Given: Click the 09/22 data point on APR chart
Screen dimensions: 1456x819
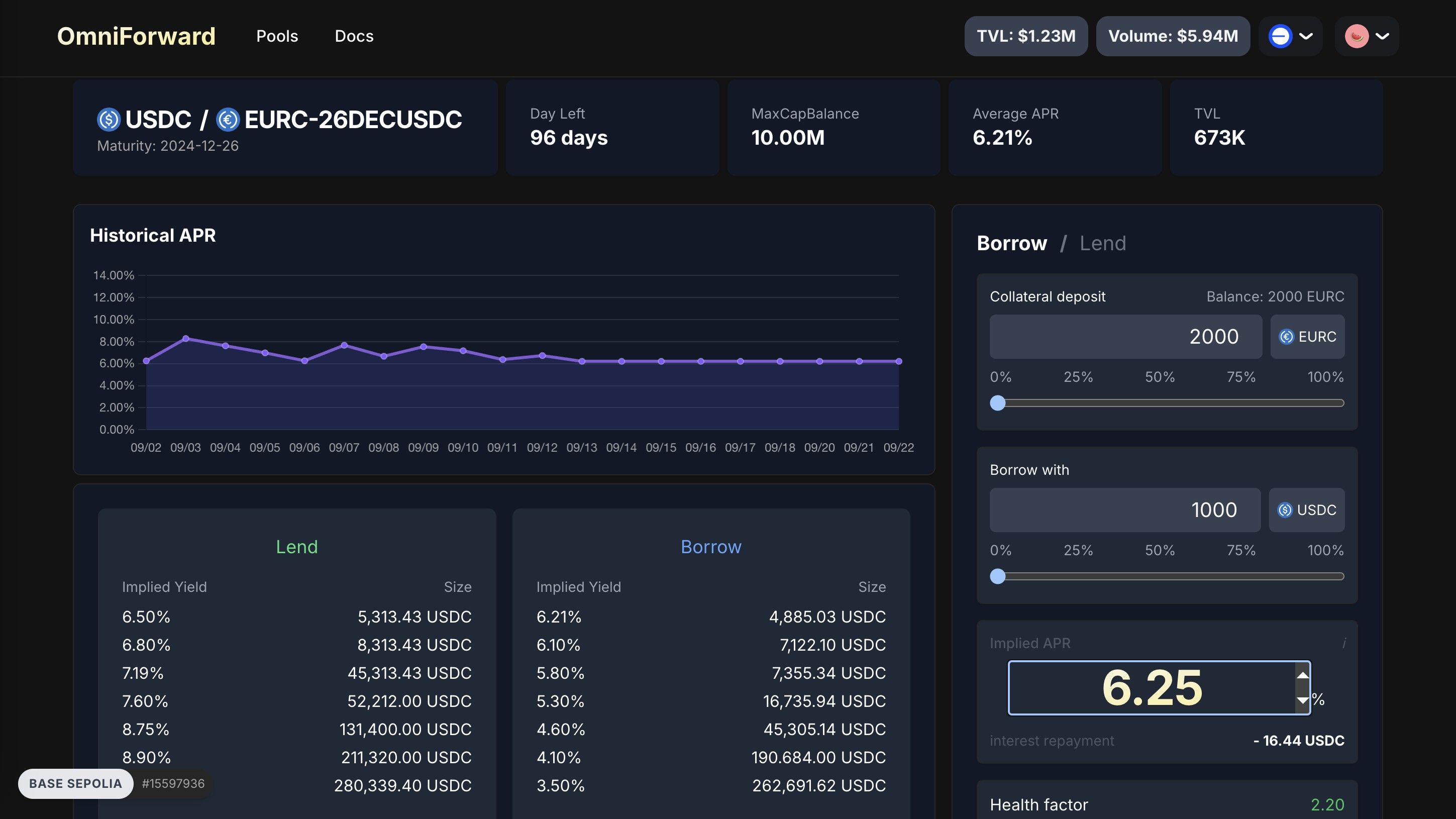Looking at the screenshot, I should [899, 361].
